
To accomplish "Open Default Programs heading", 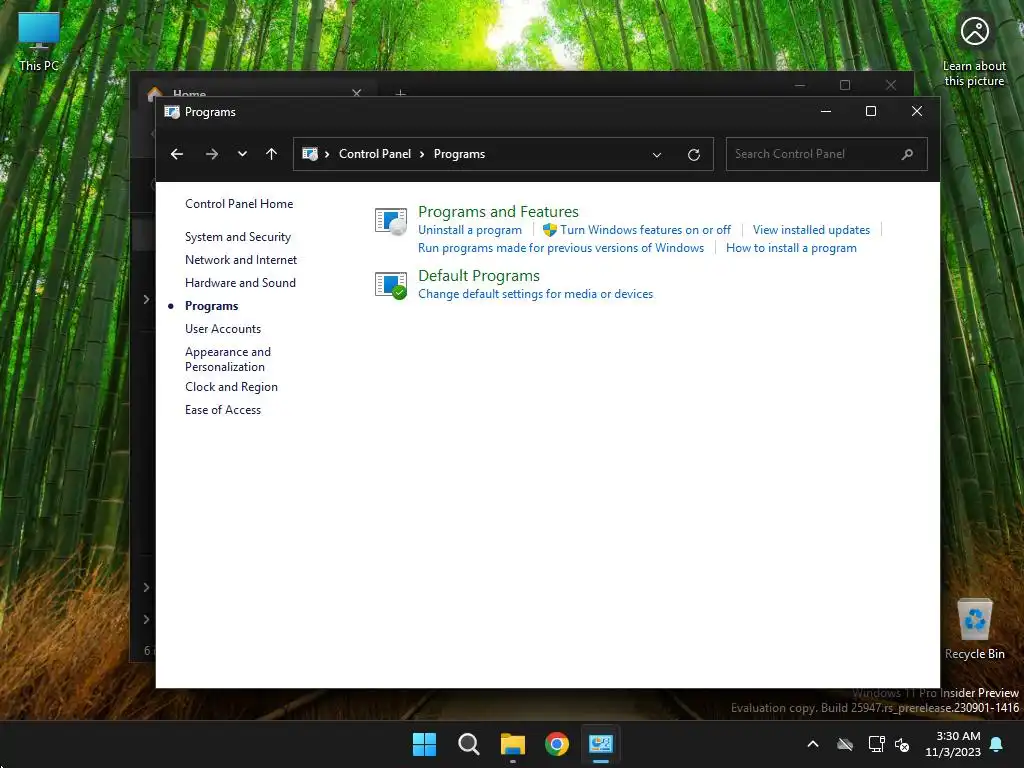I will tap(479, 276).
